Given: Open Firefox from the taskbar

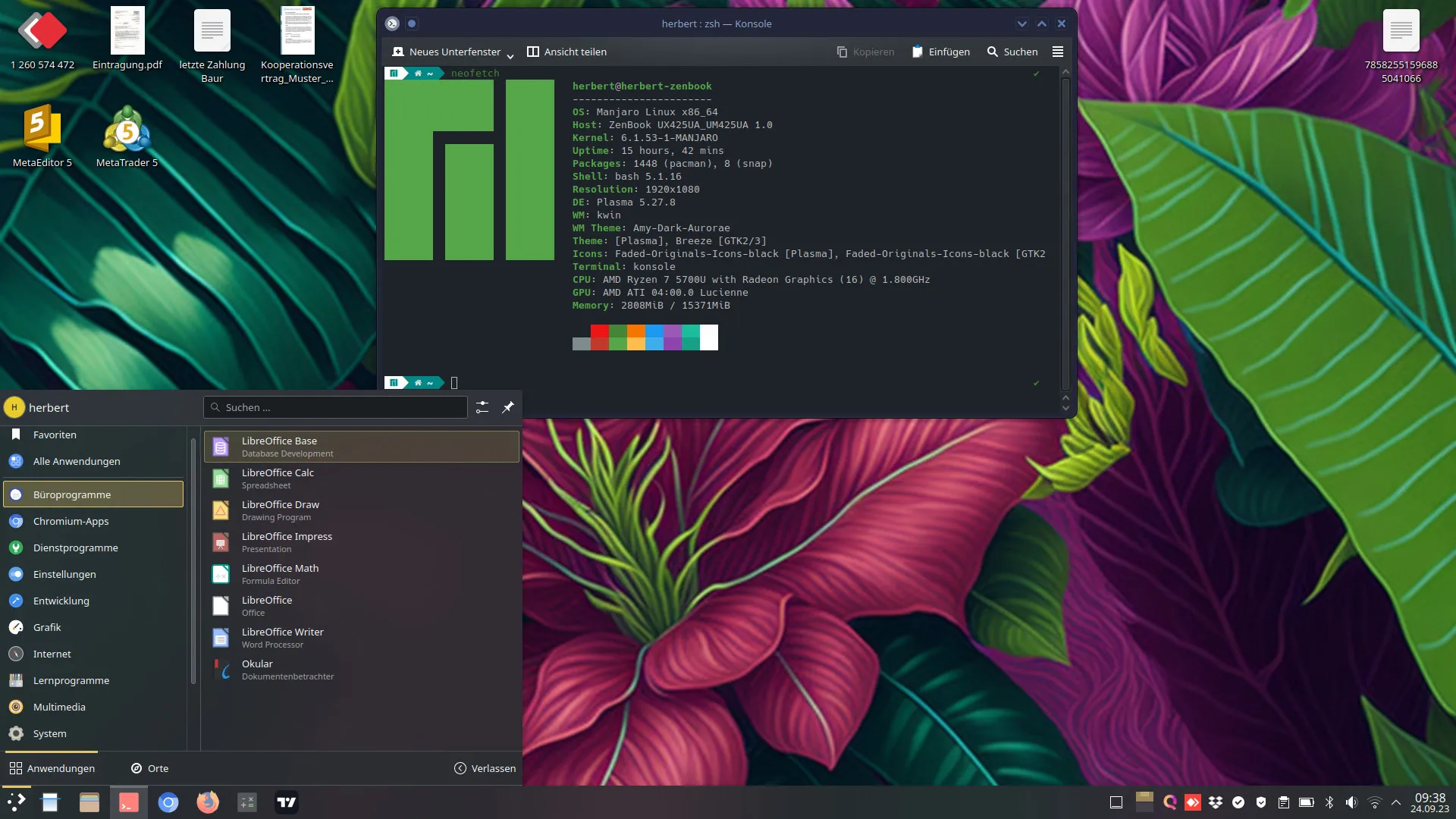Looking at the screenshot, I should click(x=207, y=802).
